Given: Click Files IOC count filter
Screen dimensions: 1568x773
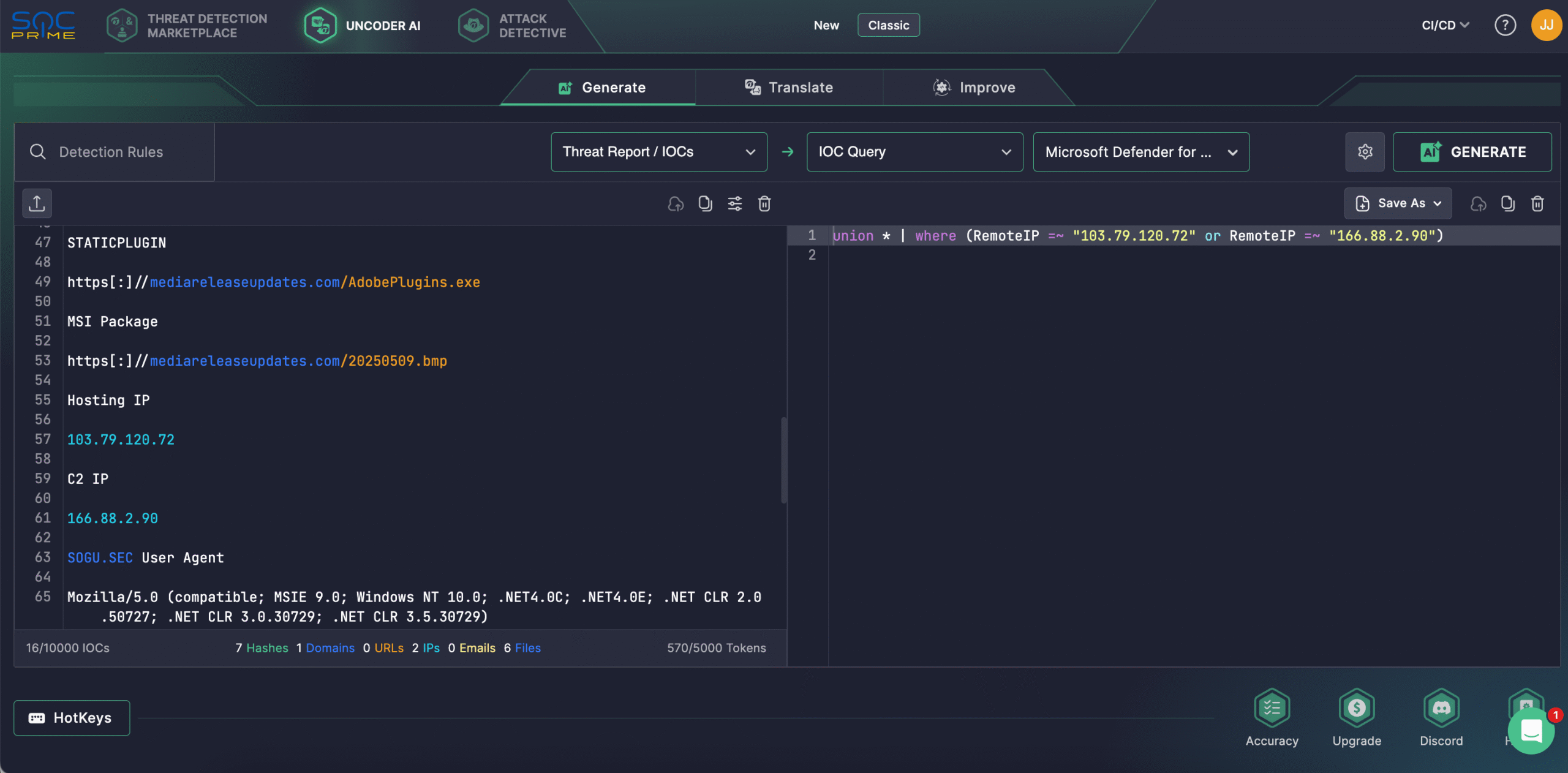Looking at the screenshot, I should coord(522,648).
